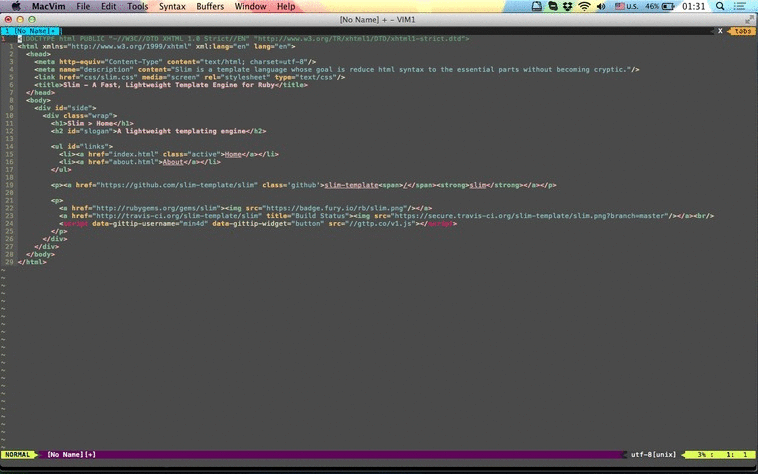
Task: Click the window title '[No Name] + - VIM1'
Action: [x=378, y=19]
